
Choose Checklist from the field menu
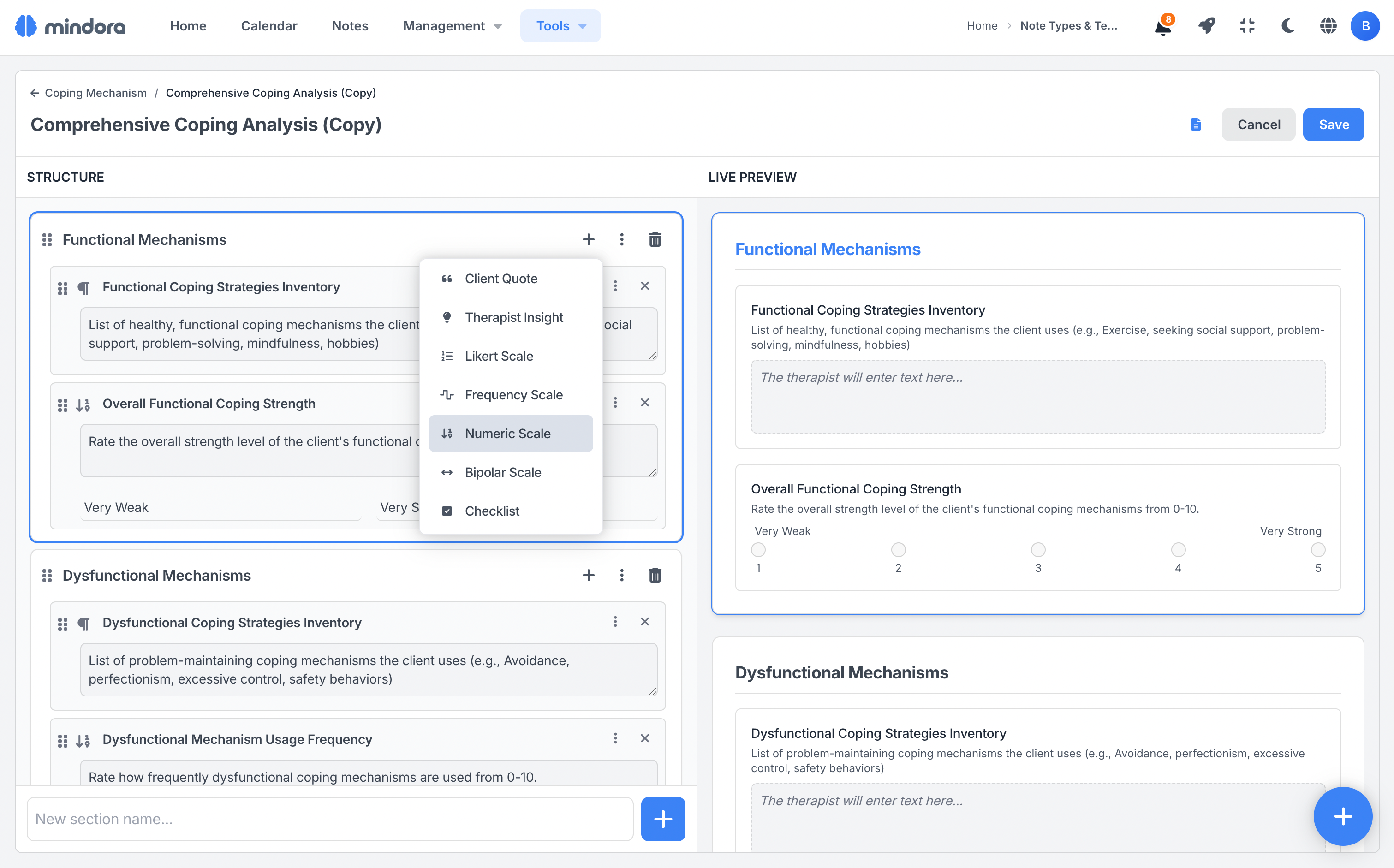pos(511,511)
